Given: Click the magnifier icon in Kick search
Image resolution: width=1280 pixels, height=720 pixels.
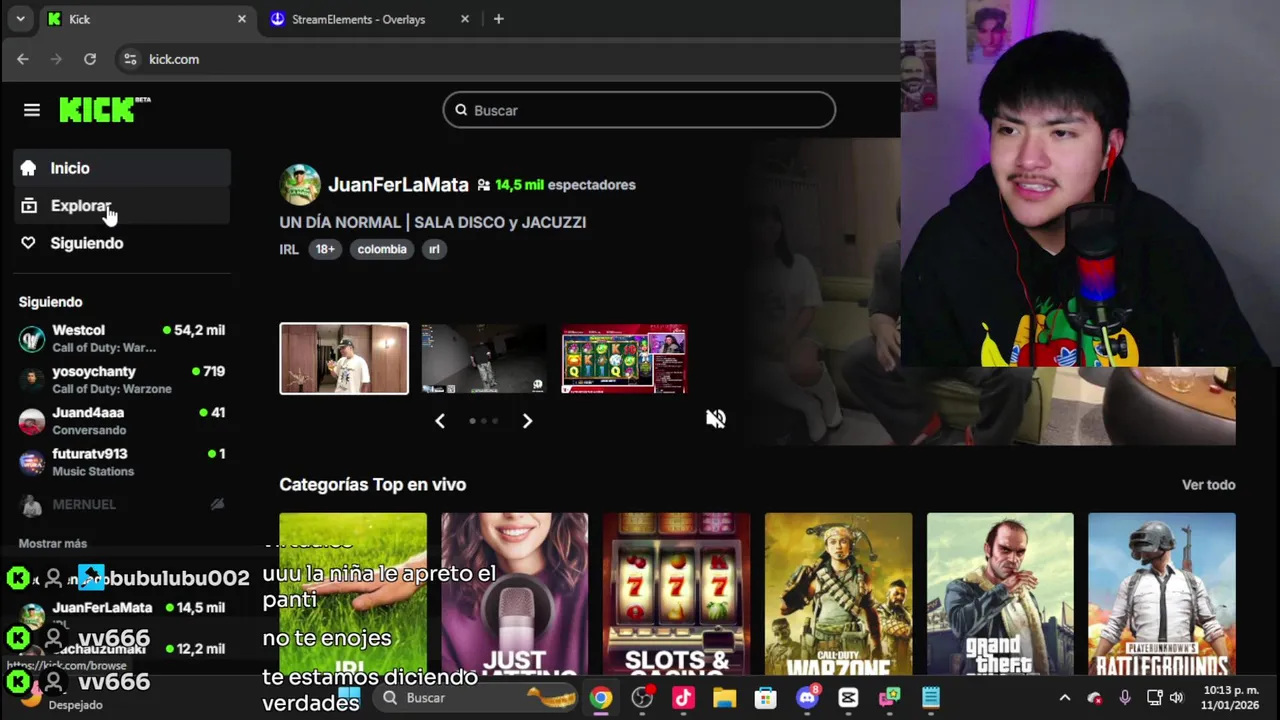Looking at the screenshot, I should coord(461,110).
